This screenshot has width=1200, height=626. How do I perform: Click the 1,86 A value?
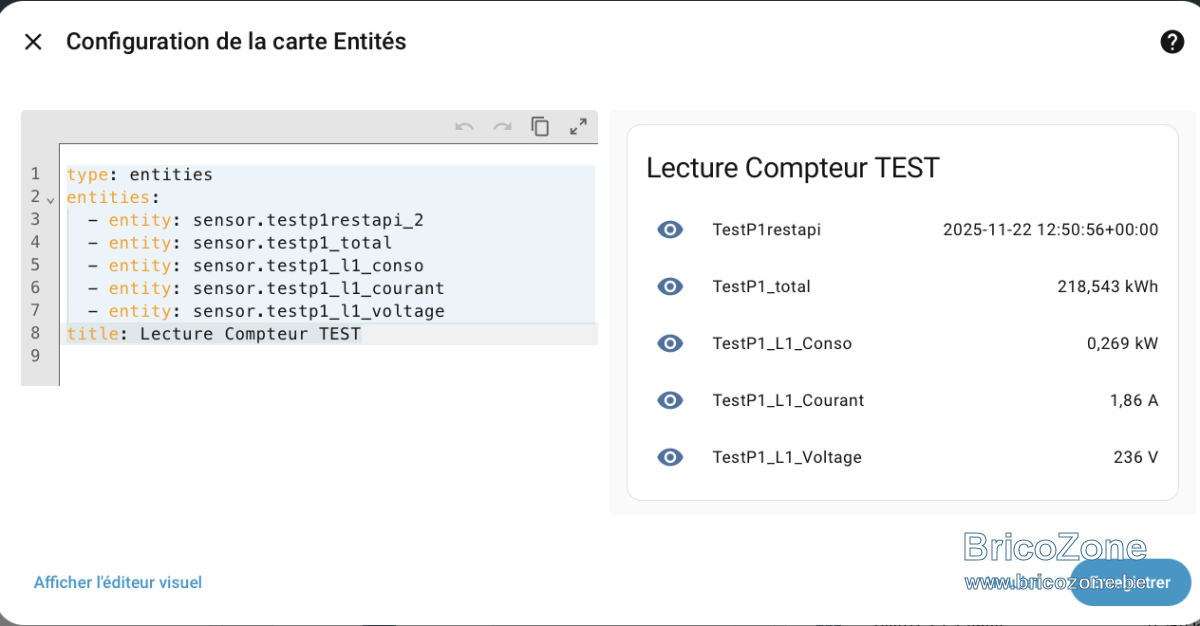[x=1134, y=400]
